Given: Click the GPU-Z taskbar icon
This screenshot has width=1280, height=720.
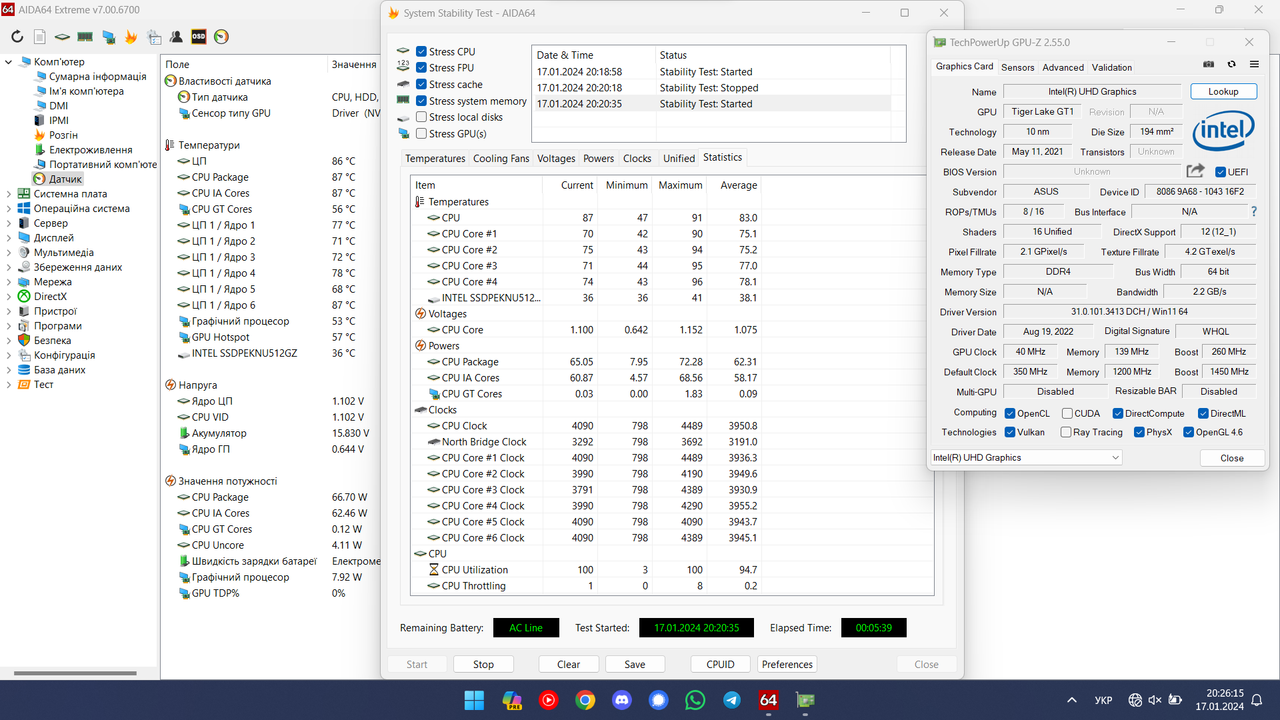Looking at the screenshot, I should pyautogui.click(x=805, y=700).
